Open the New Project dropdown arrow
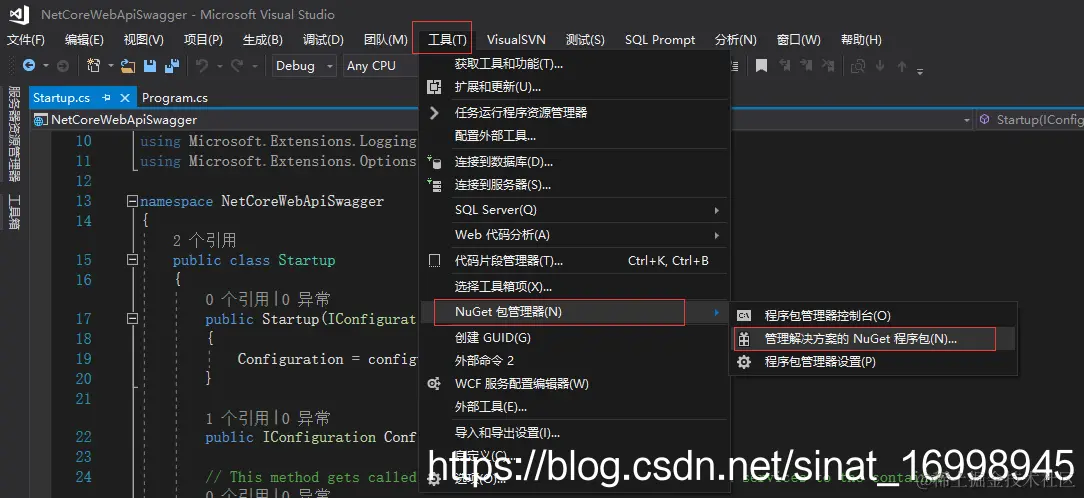Image resolution: width=1084 pixels, height=498 pixels. 111,66
